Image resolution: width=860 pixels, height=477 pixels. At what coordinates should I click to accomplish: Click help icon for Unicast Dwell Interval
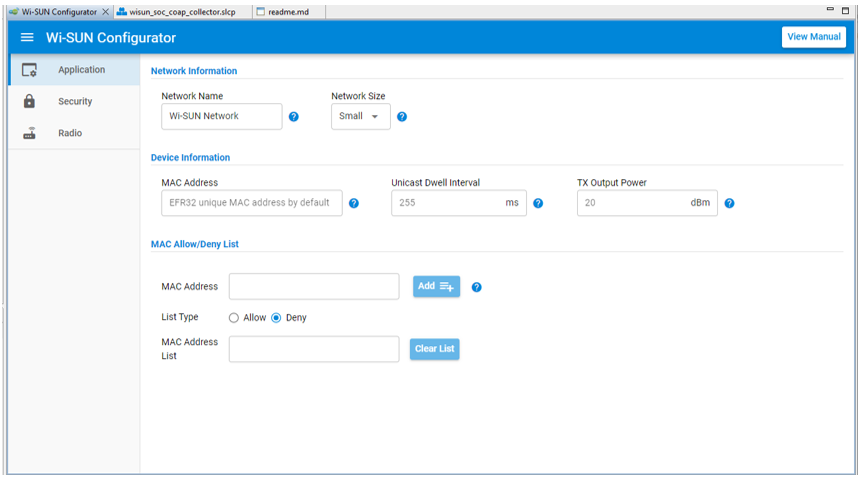click(538, 203)
